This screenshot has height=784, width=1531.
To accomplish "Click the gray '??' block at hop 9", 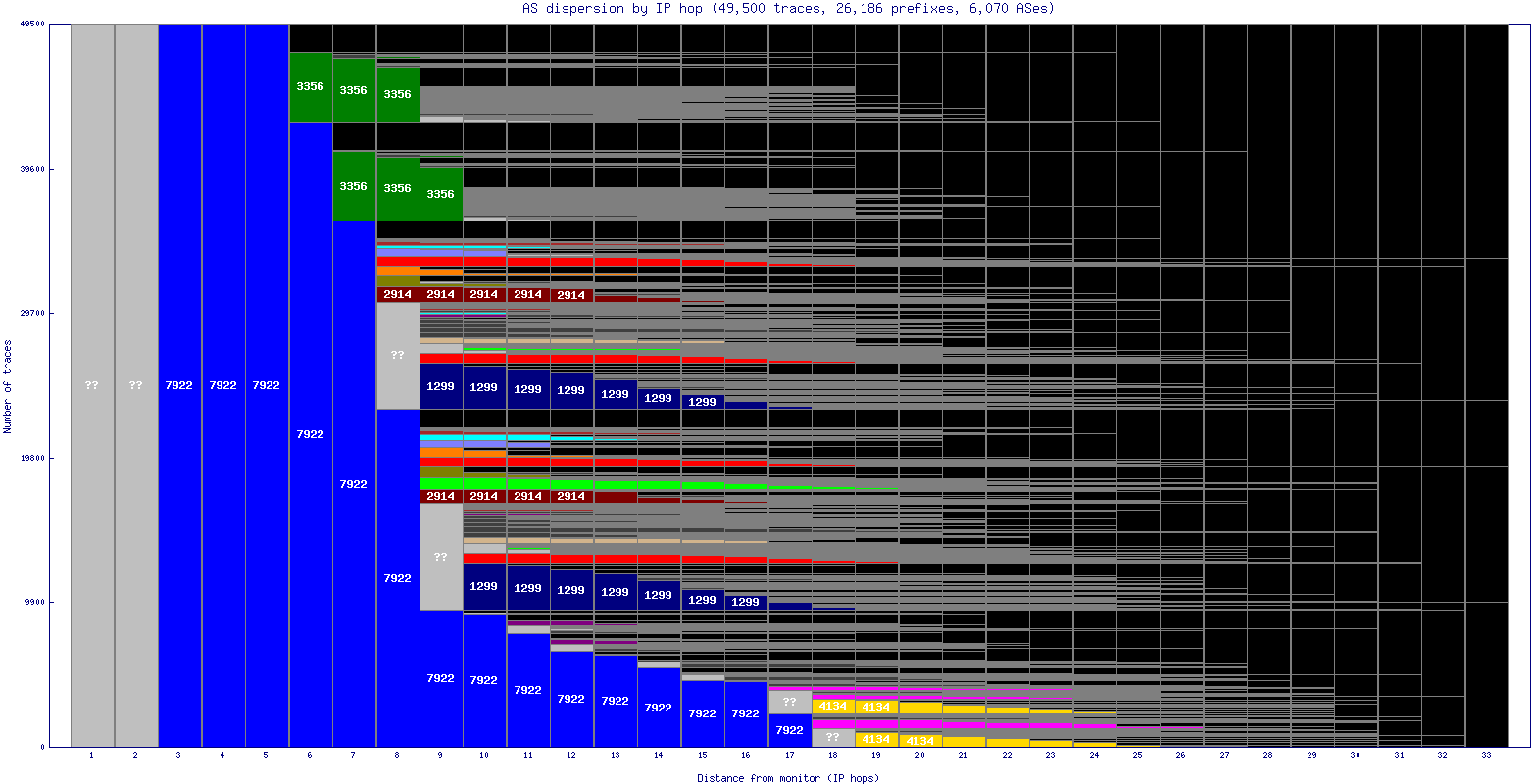I will [x=441, y=557].
